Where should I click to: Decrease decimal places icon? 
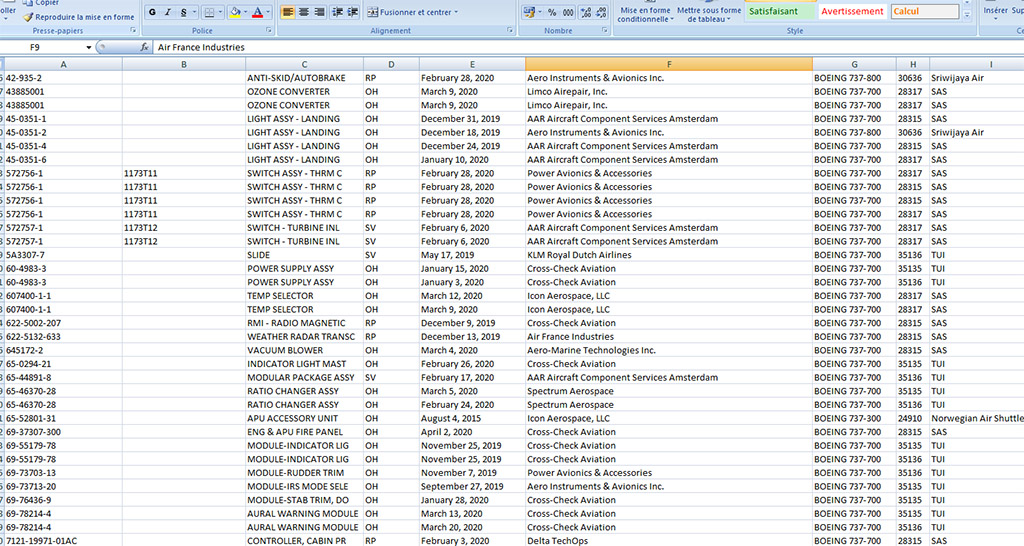pos(601,12)
